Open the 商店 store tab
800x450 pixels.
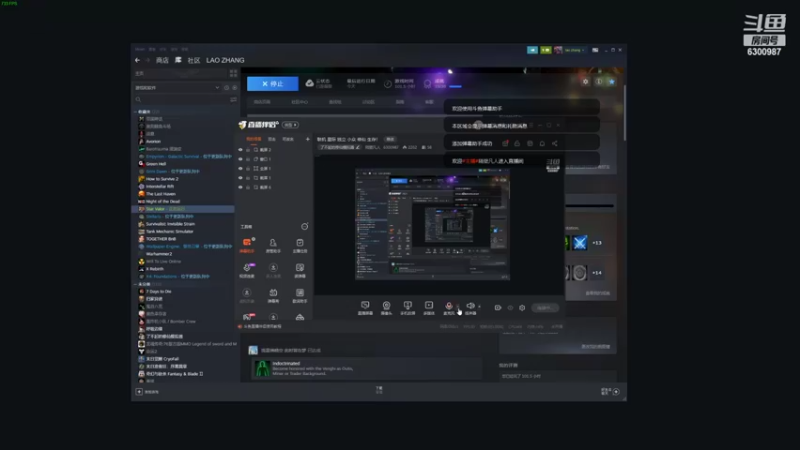point(162,60)
